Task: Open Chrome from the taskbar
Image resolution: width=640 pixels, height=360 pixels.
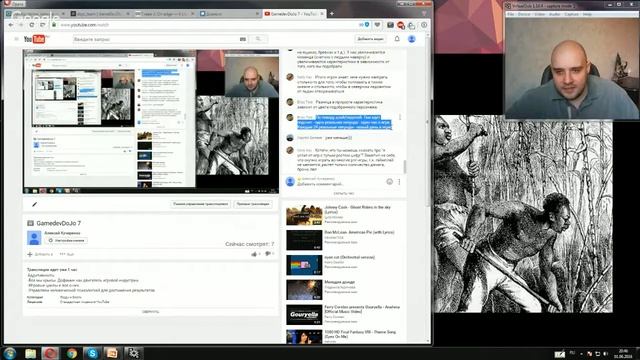Action: pos(72,353)
